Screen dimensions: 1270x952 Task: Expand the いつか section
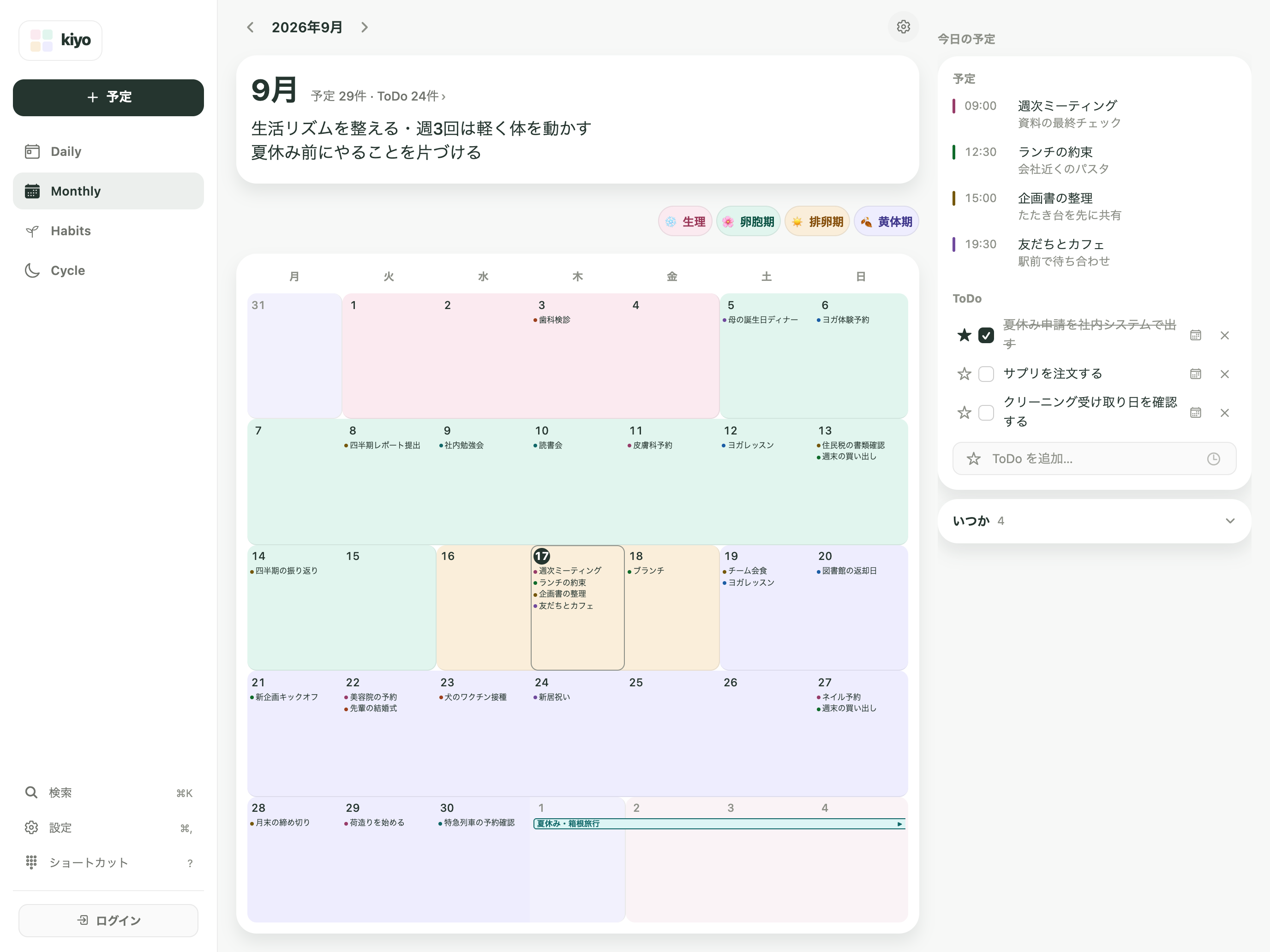point(1094,520)
